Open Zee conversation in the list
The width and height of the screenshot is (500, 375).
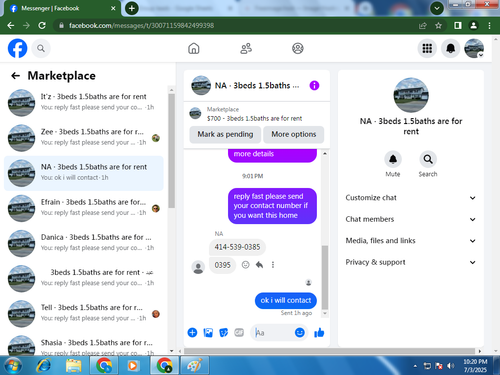click(x=83, y=138)
